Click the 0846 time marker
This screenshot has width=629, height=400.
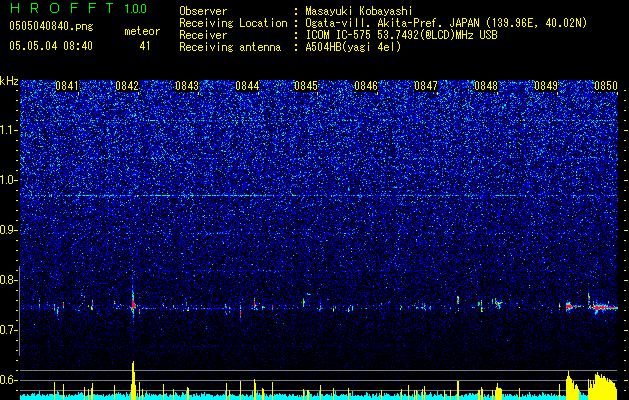366,86
